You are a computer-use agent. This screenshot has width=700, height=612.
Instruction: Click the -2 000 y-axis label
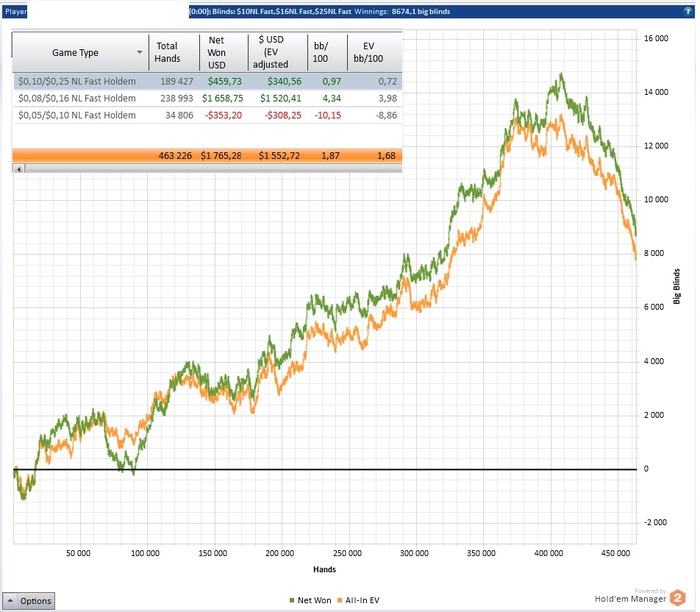click(655, 523)
